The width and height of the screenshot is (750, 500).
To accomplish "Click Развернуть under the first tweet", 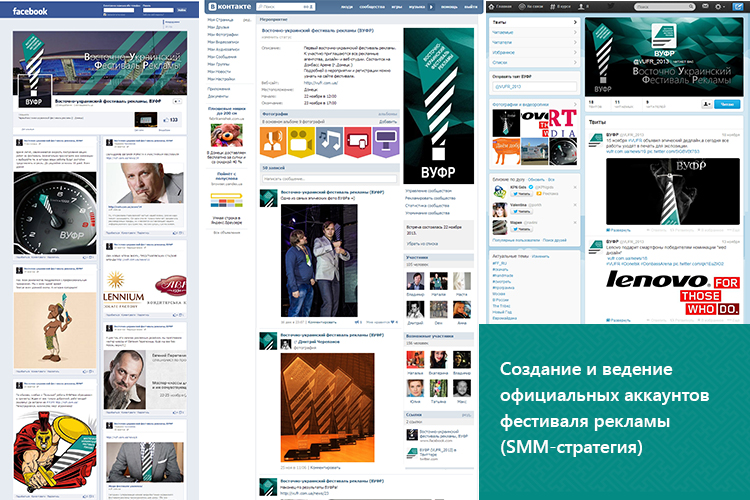I will tap(620, 230).
